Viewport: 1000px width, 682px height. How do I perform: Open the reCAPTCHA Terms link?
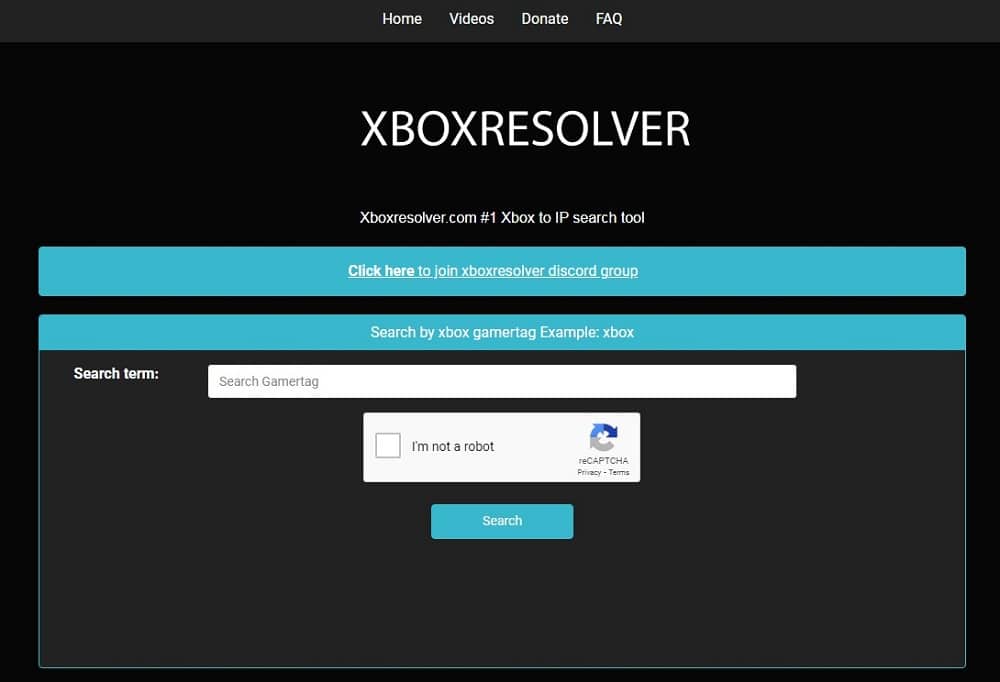[619, 472]
